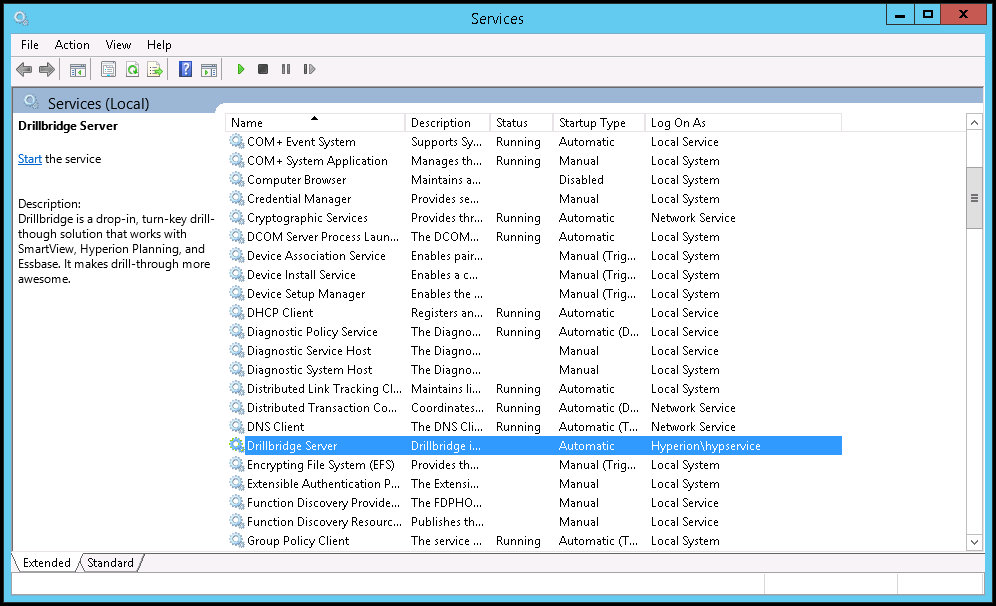Click gear icon of Drillbridge Server row
Viewport: 996px width, 606px height.
[x=237, y=445]
